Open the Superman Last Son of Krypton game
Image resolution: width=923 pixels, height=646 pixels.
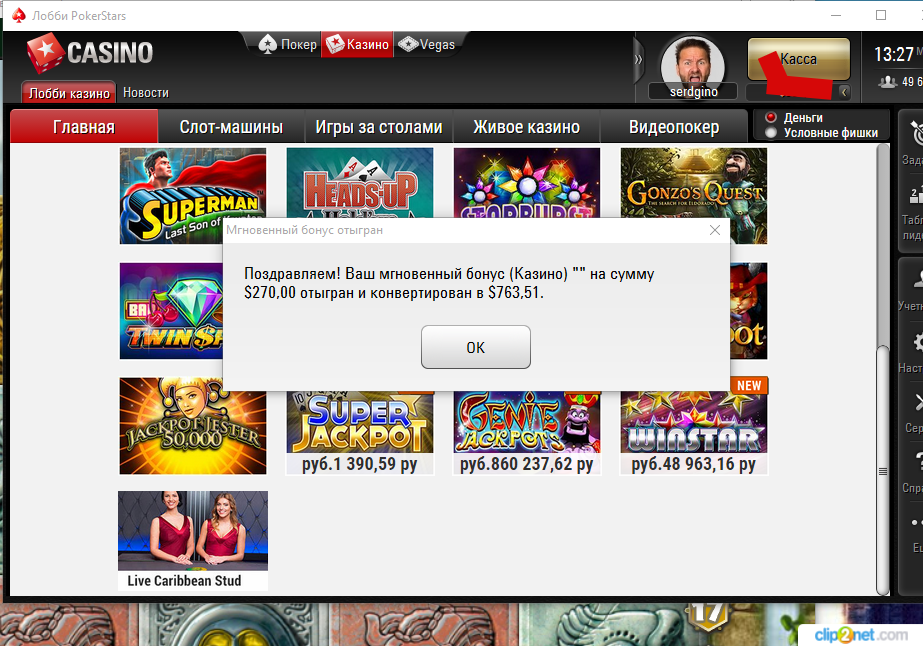click(x=192, y=196)
